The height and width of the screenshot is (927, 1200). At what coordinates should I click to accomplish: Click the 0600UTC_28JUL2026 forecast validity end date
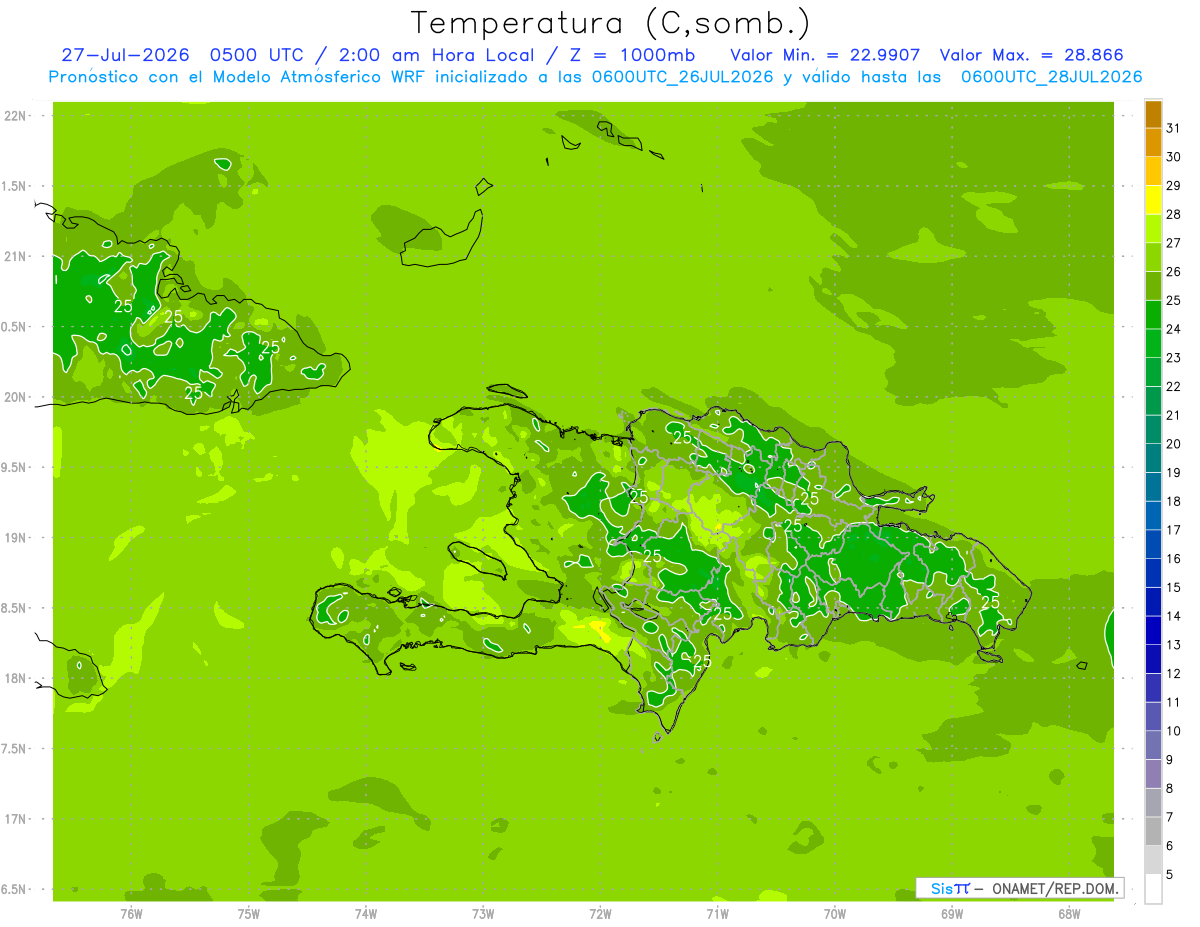[1051, 76]
